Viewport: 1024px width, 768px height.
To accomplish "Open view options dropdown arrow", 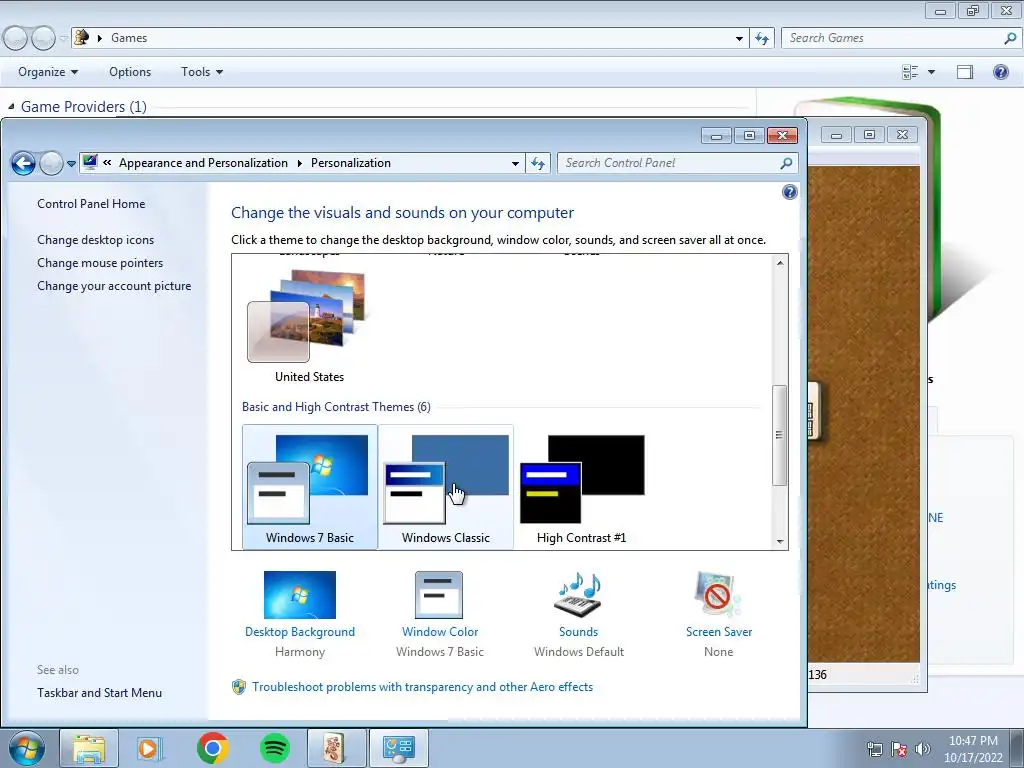I will click(x=931, y=72).
